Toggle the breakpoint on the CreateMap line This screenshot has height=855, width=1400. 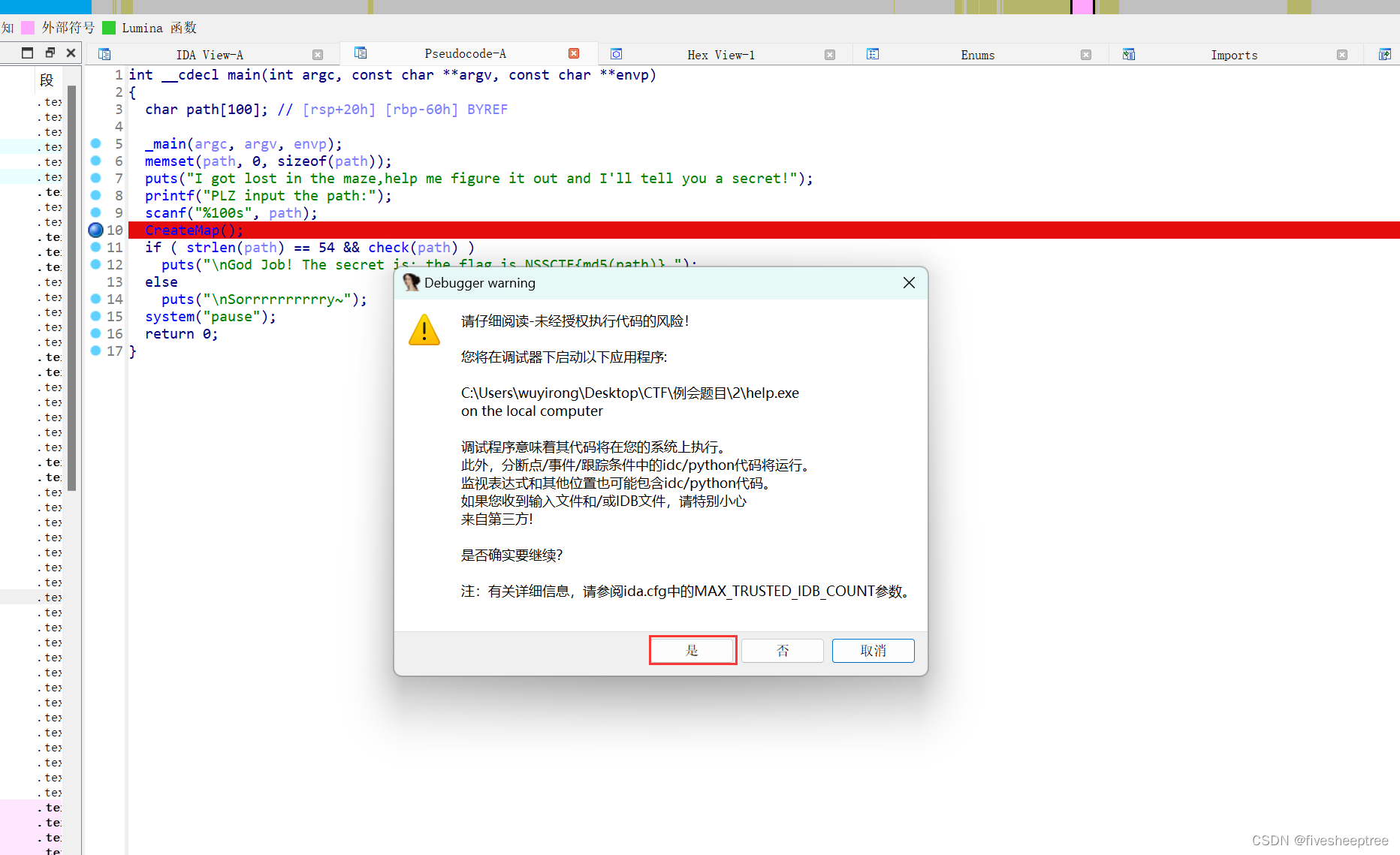(95, 230)
